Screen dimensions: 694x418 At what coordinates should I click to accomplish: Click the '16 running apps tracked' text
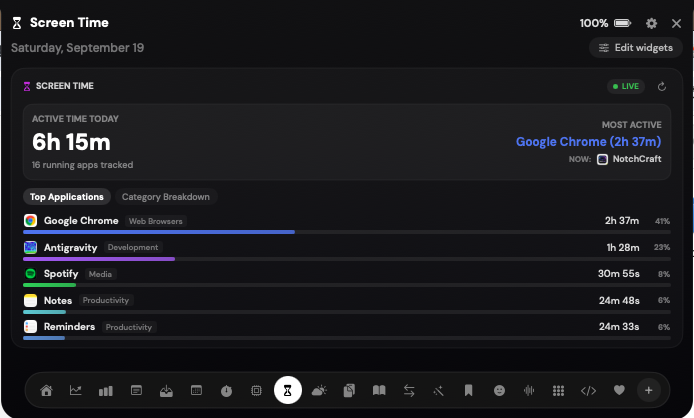(x=82, y=165)
